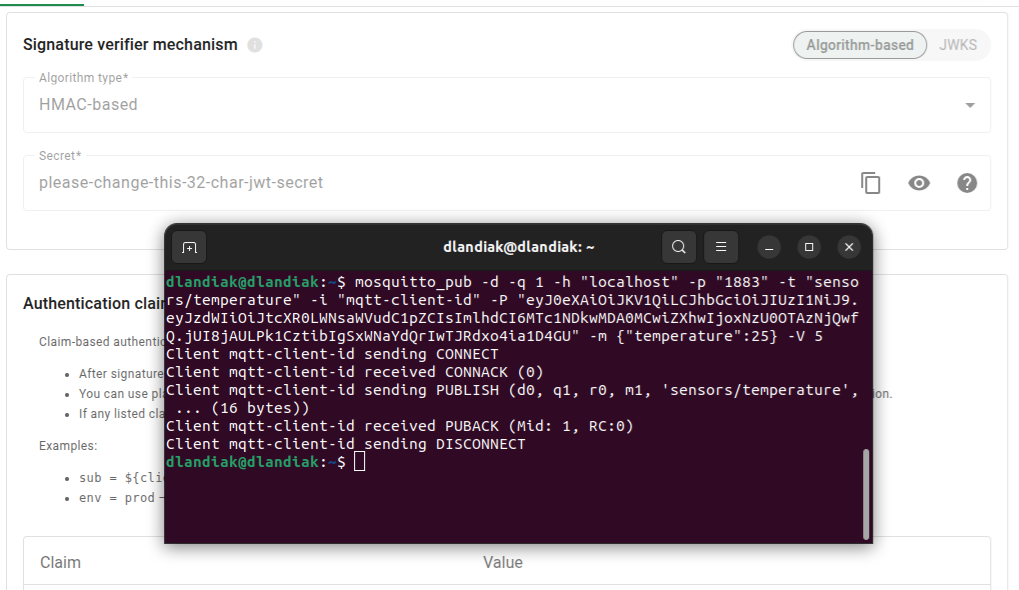1019x590 pixels.
Task: Click the Algorithm type dropdown arrow
Action: click(969, 106)
